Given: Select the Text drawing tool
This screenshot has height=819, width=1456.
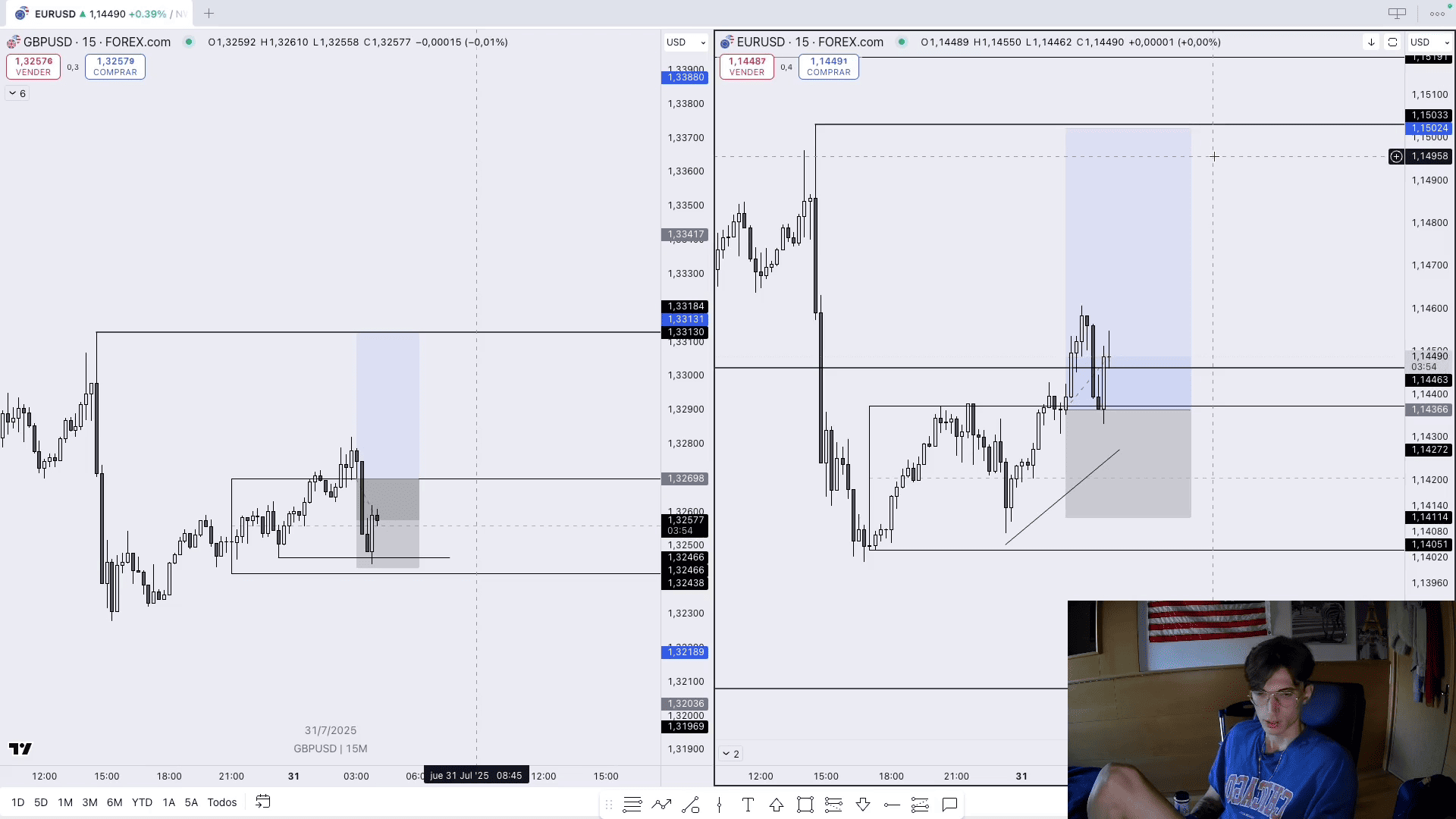Looking at the screenshot, I should (x=748, y=805).
